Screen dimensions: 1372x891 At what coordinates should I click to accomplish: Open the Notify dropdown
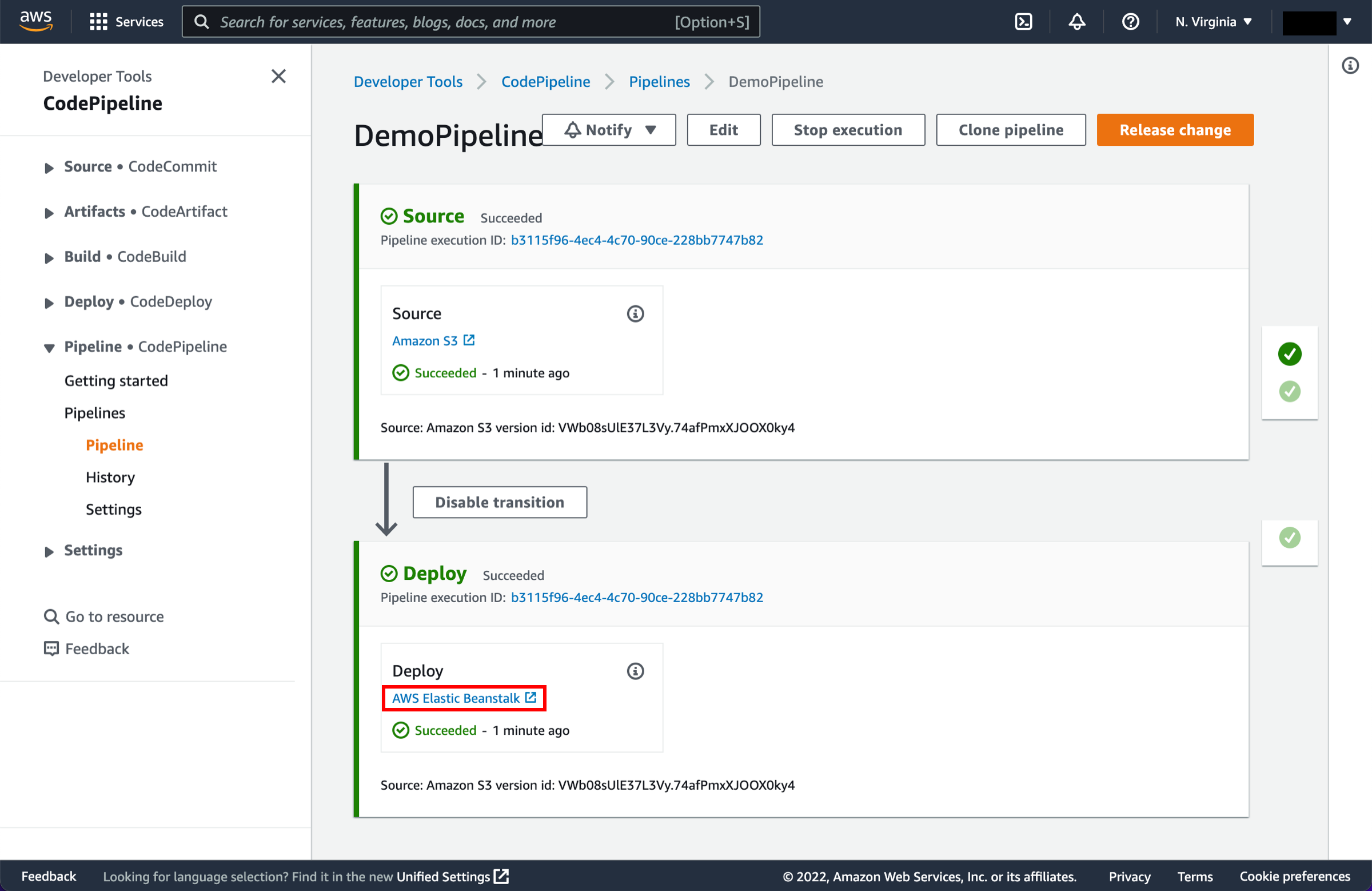click(609, 130)
